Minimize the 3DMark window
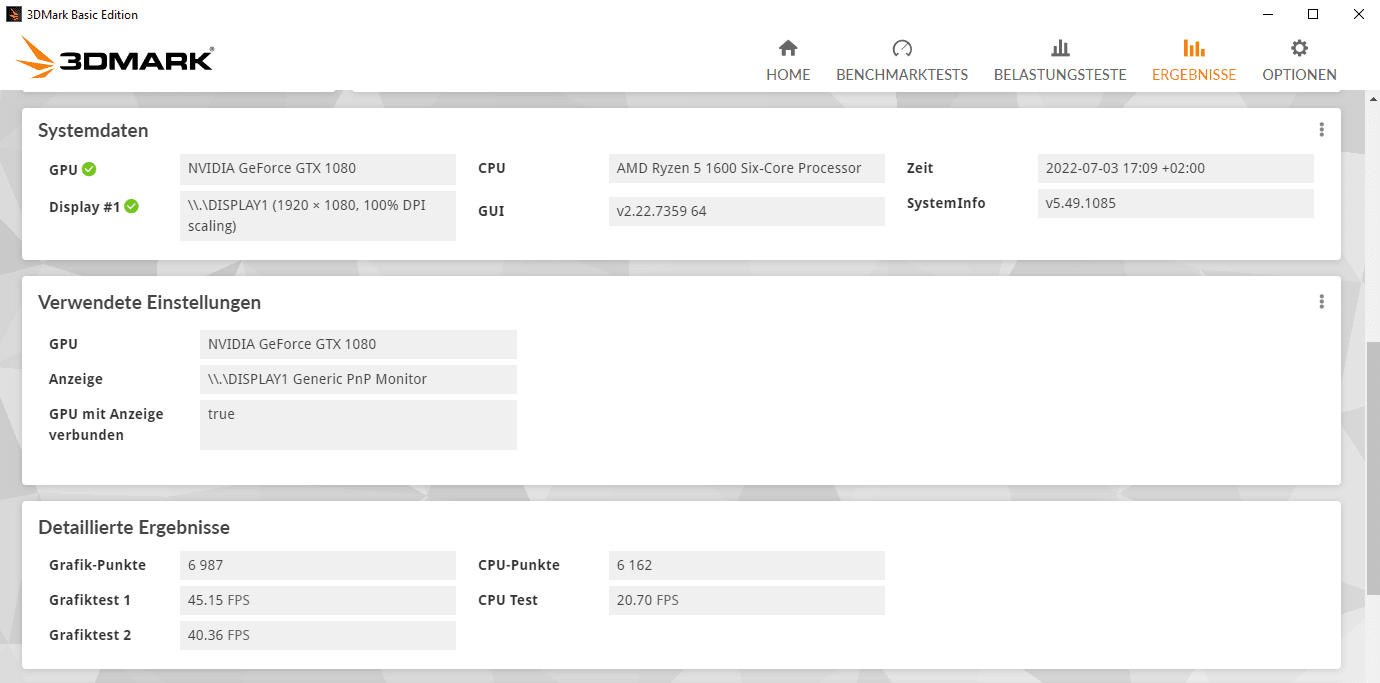 pos(1267,14)
